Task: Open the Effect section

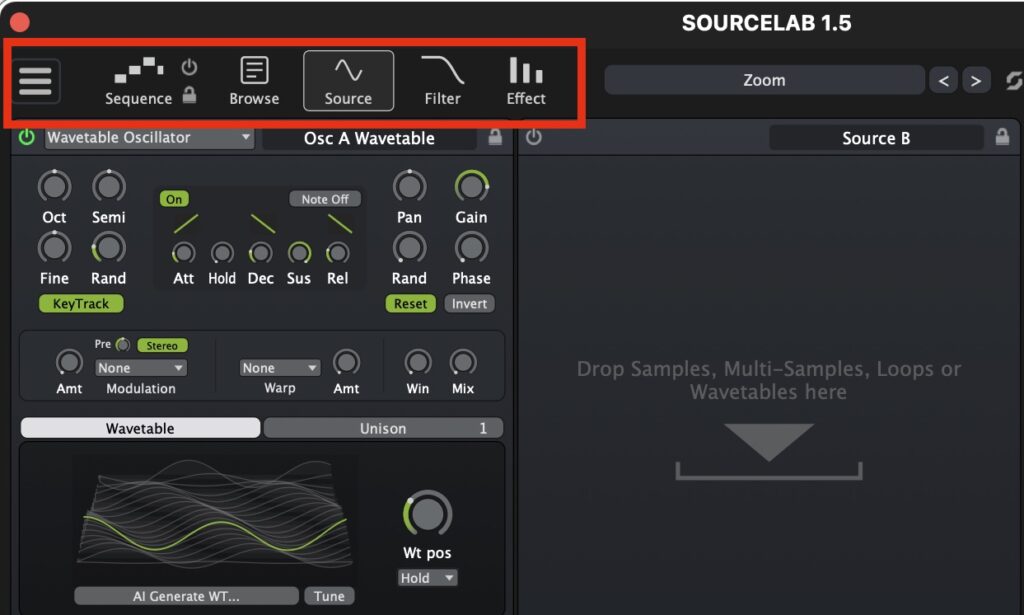Action: pos(524,80)
